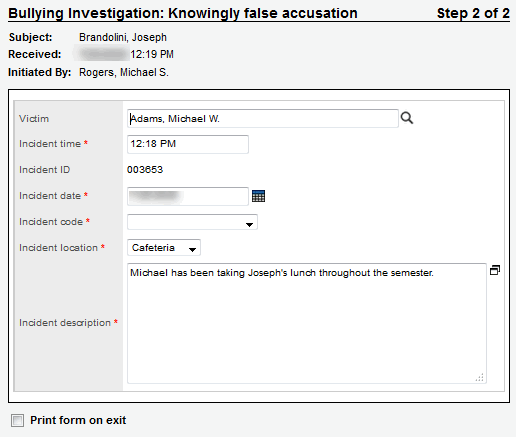This screenshot has width=516, height=437.
Task: Click into the Incident date field
Action: [188, 196]
